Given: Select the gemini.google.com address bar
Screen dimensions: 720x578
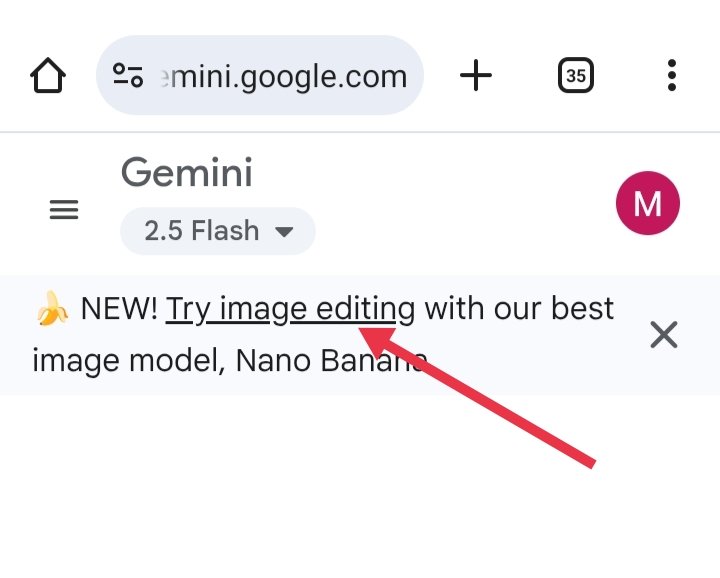Looking at the screenshot, I should point(259,75).
